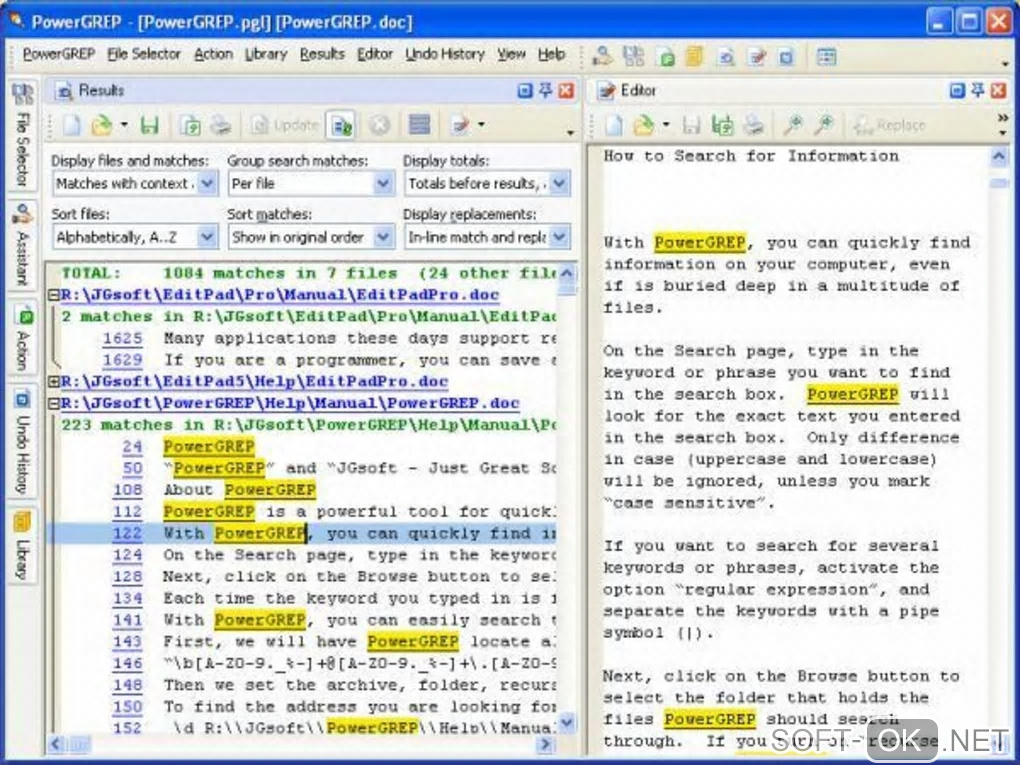This screenshot has width=1020, height=765.
Task: Open the Display totals dropdown
Action: click(x=559, y=183)
